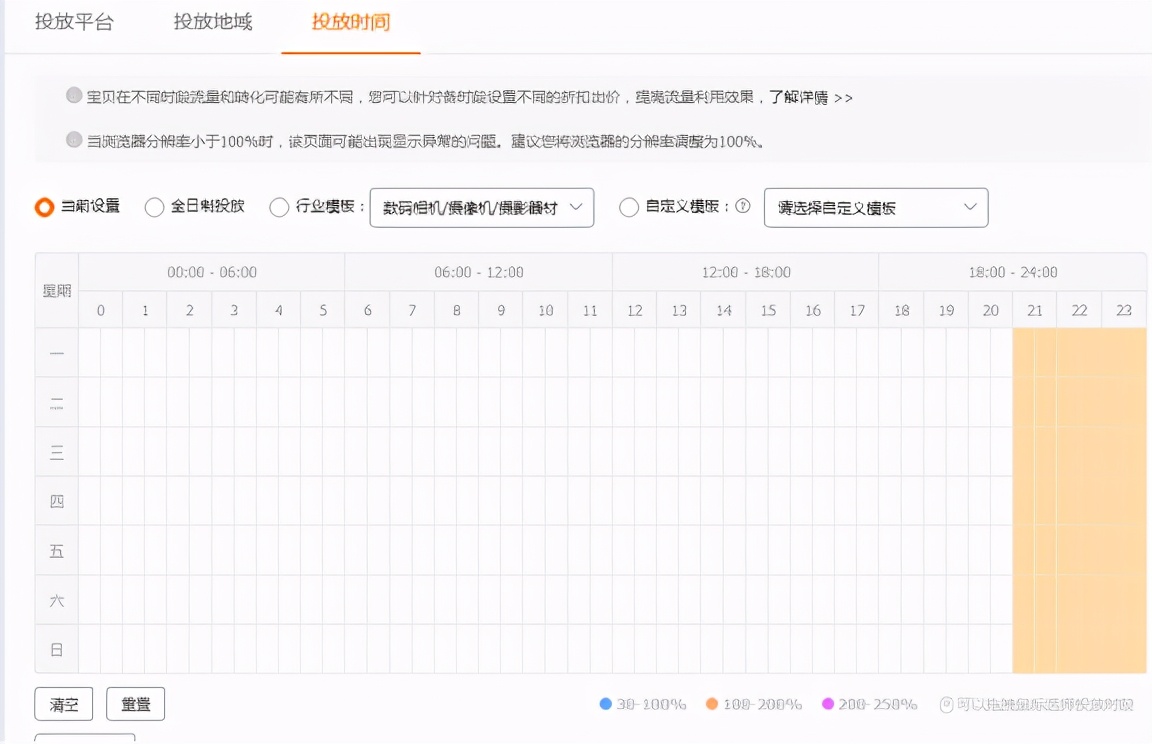Select the 当前设置 radio button
Screen dimensions: 1152x744
click(x=45, y=207)
